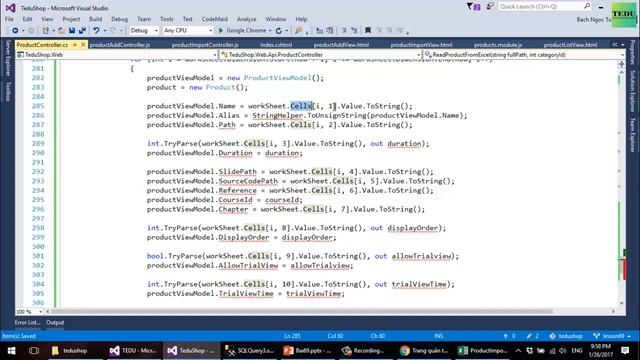The image size is (640, 360).
Task: Click the tedushop repository in status bar
Action: pyautogui.click(x=566, y=336)
